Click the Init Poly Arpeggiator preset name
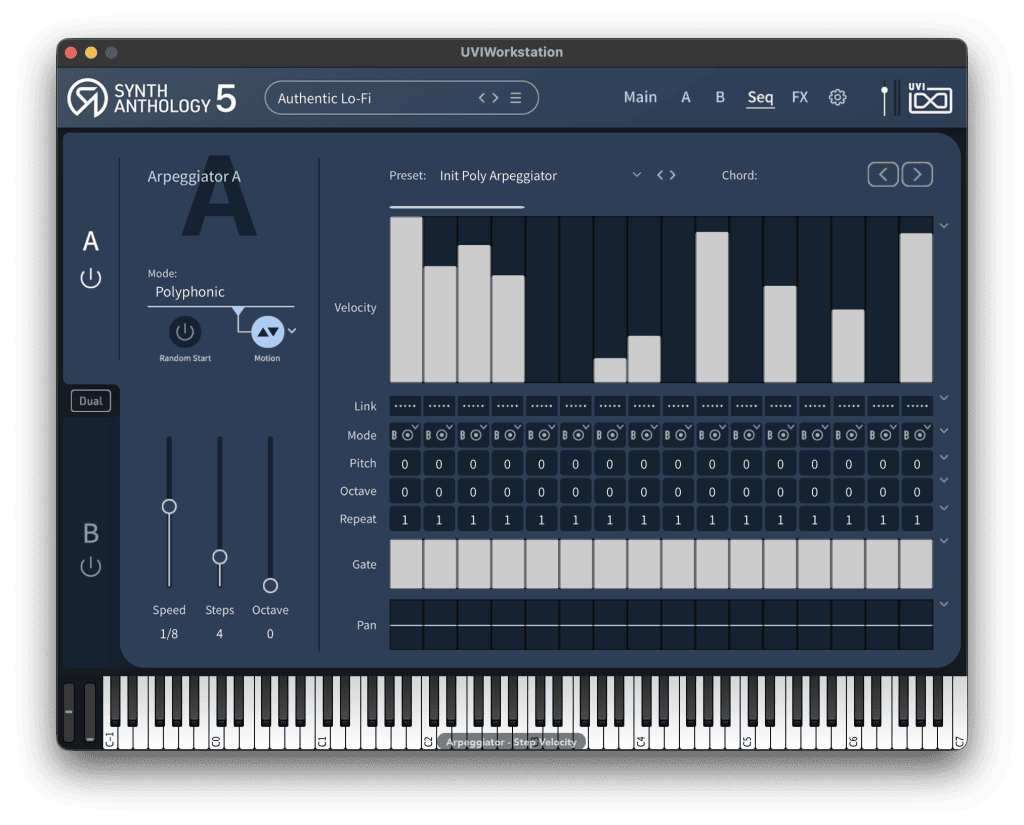The height and width of the screenshot is (825, 1024). [x=498, y=176]
